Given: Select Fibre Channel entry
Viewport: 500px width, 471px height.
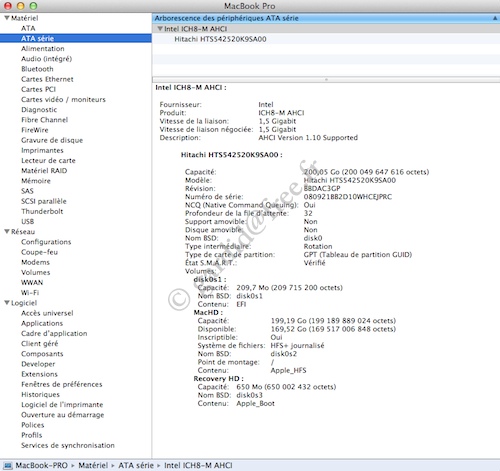Looking at the screenshot, I should coord(44,120).
